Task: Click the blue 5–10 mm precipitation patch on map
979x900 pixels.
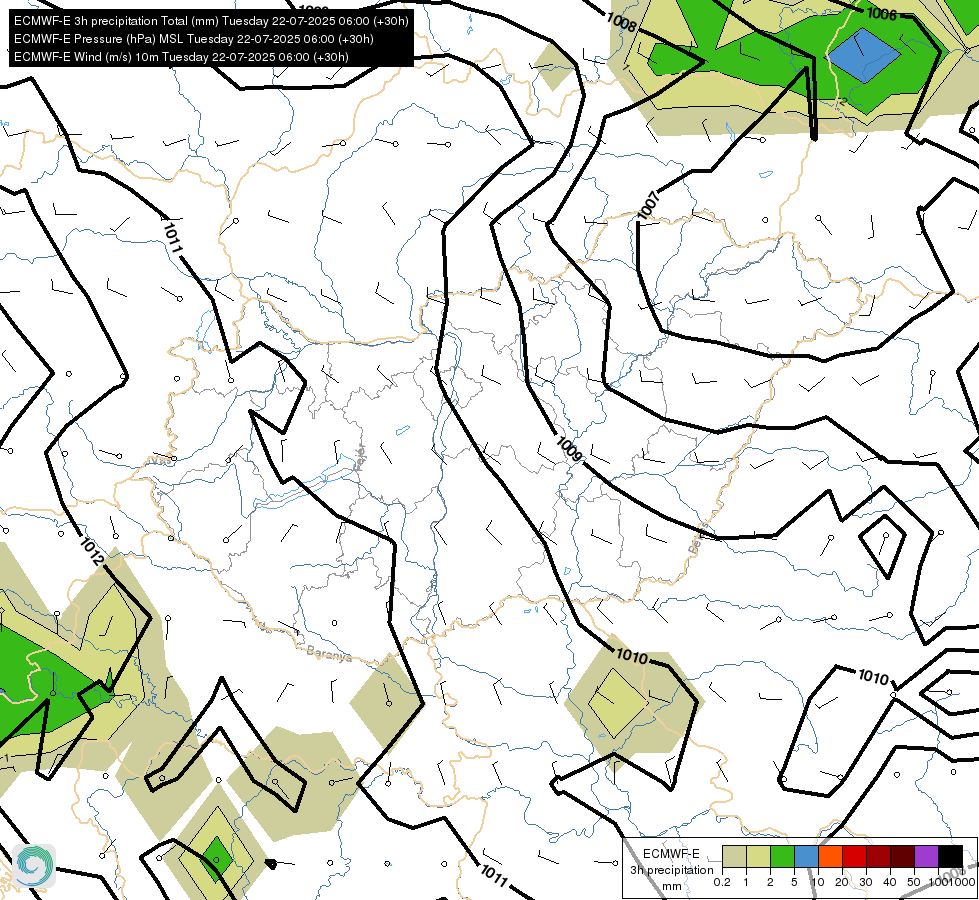Action: point(863,55)
